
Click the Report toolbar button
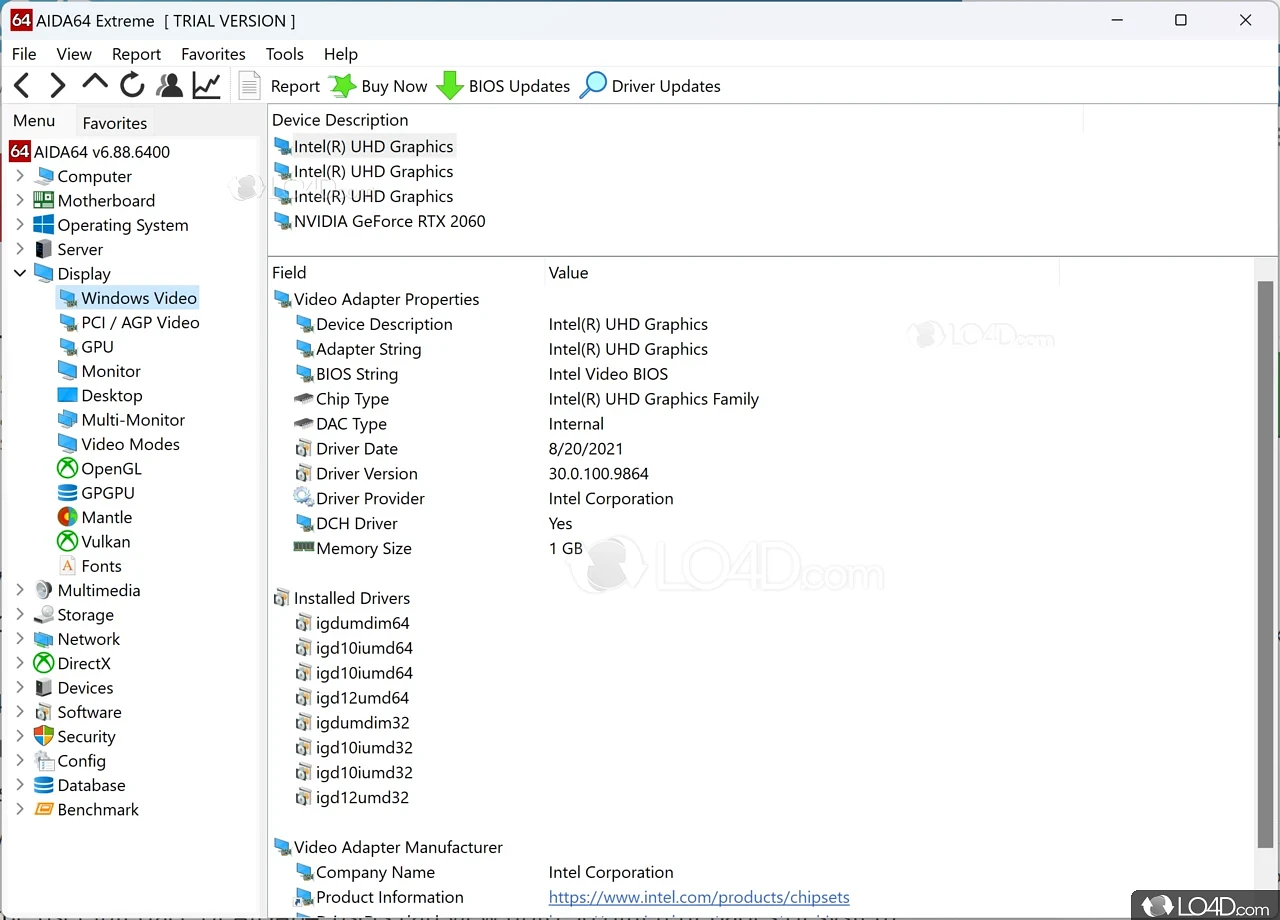[280, 86]
